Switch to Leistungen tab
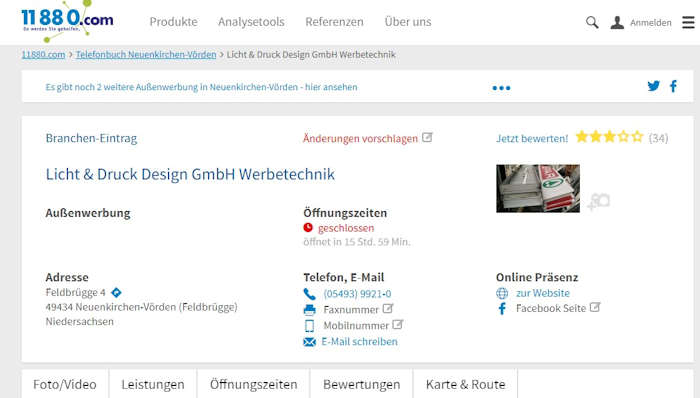This screenshot has width=700, height=398. tap(153, 384)
